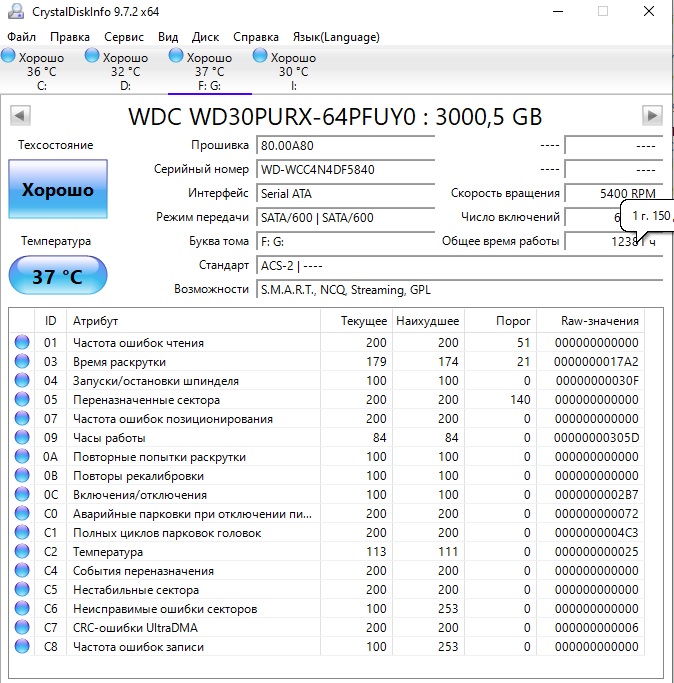Click the Текущее column header
The height and width of the screenshot is (683, 674).
[356, 321]
